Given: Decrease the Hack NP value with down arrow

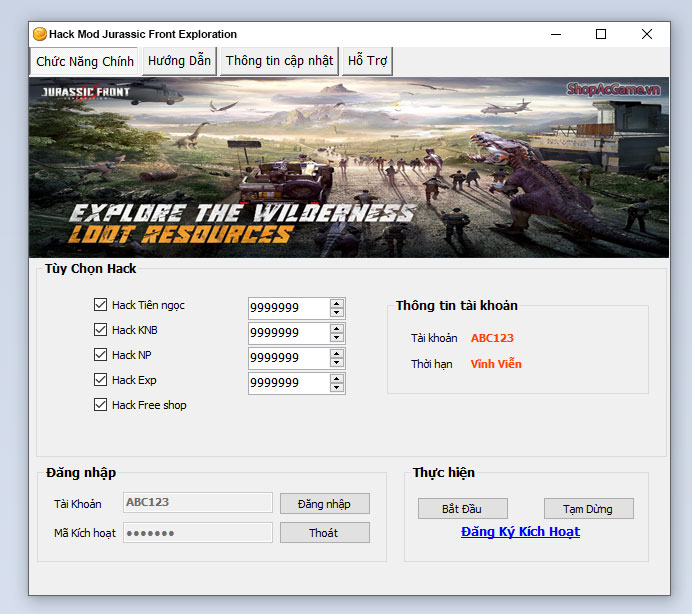Looking at the screenshot, I should coord(337,362).
